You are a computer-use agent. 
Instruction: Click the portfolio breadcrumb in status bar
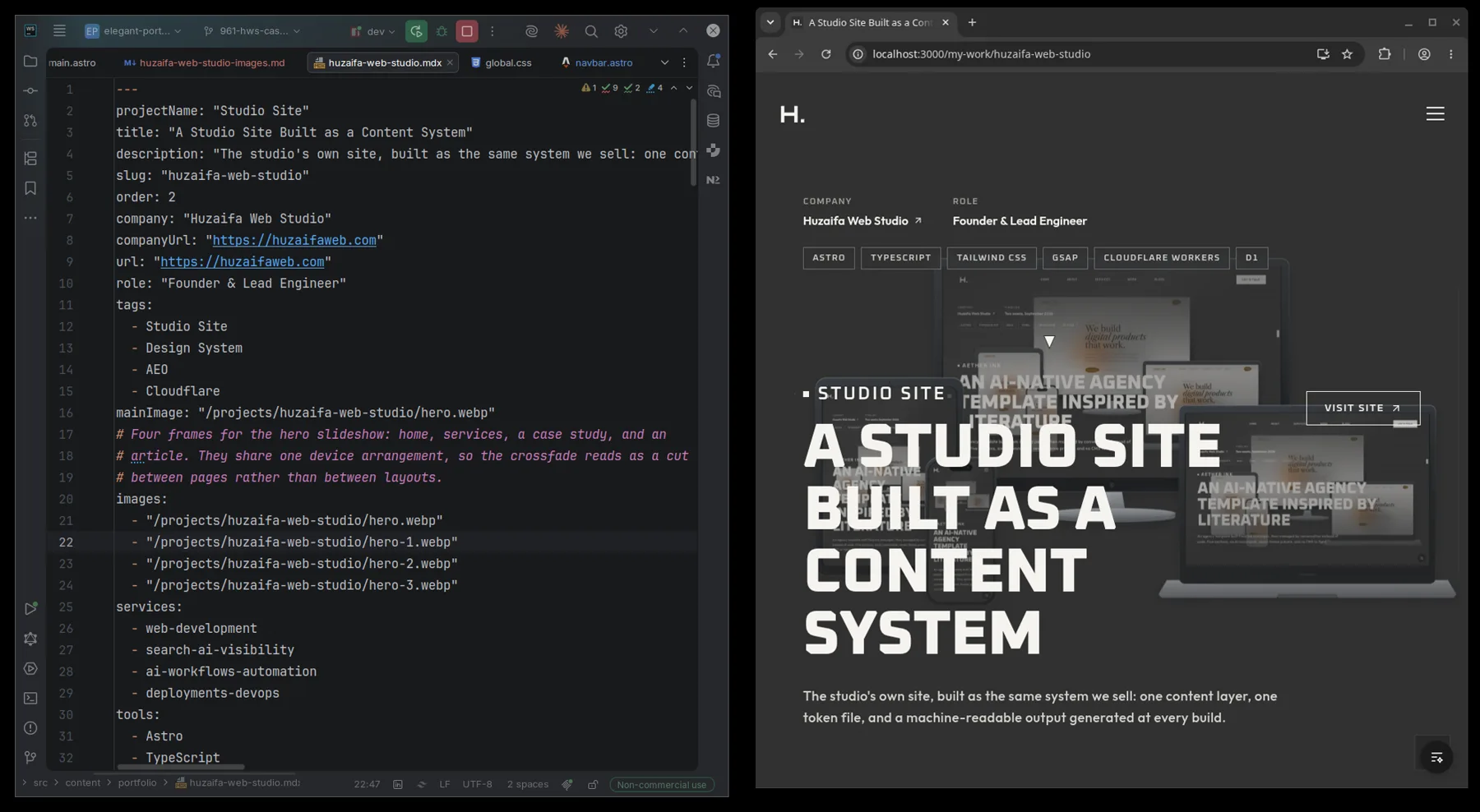pyautogui.click(x=136, y=783)
